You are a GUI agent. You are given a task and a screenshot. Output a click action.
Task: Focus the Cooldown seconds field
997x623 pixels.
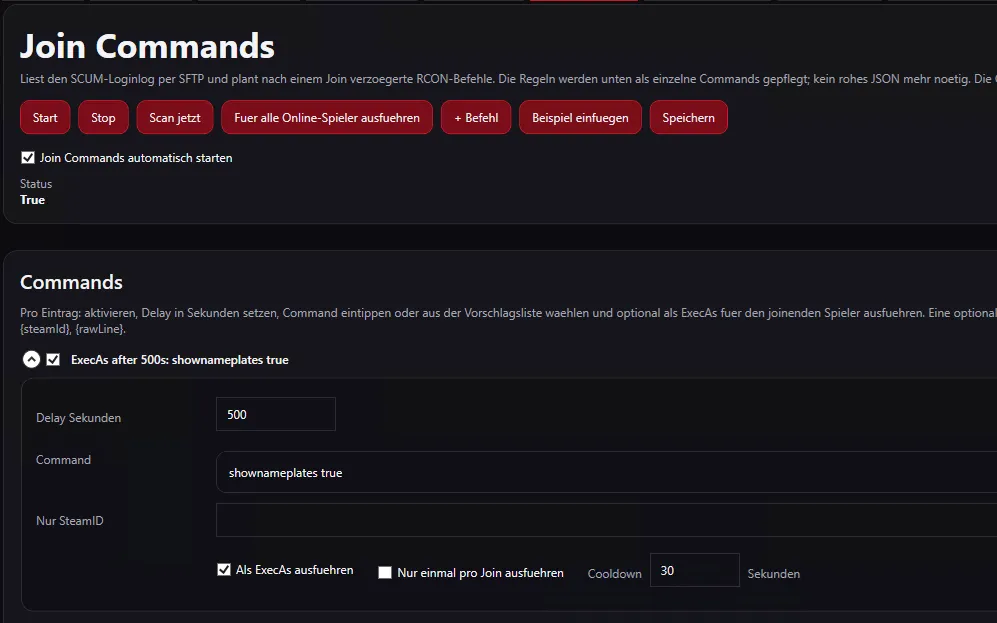[x=695, y=570]
